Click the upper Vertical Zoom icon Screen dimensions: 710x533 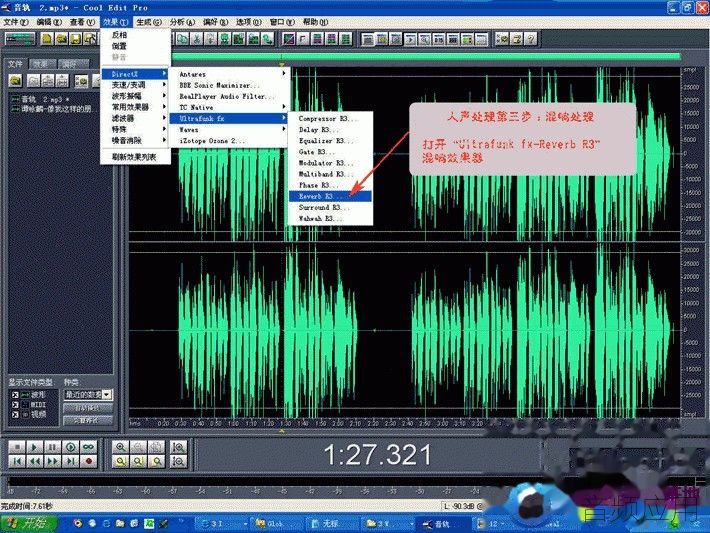pos(179,447)
